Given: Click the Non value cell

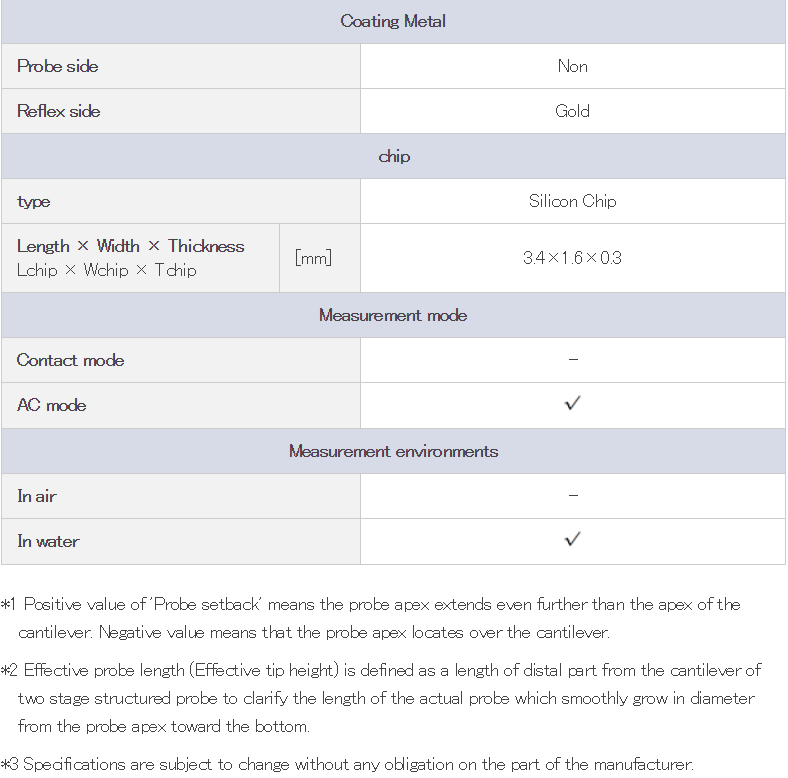Looking at the screenshot, I should [x=573, y=66].
